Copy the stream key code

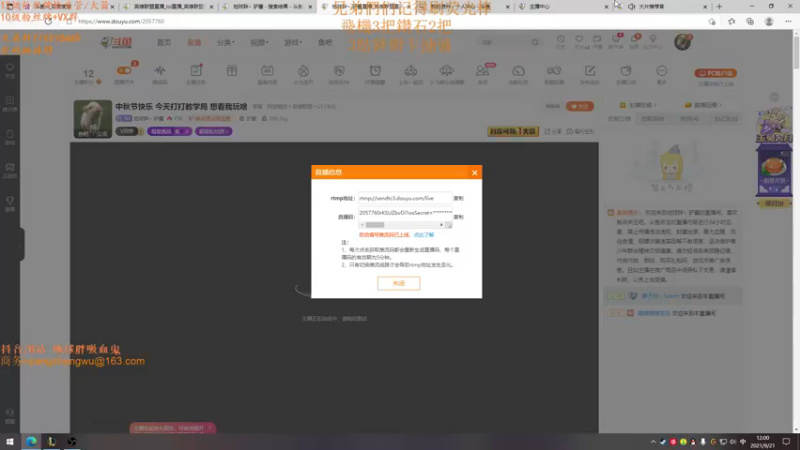tap(458, 217)
